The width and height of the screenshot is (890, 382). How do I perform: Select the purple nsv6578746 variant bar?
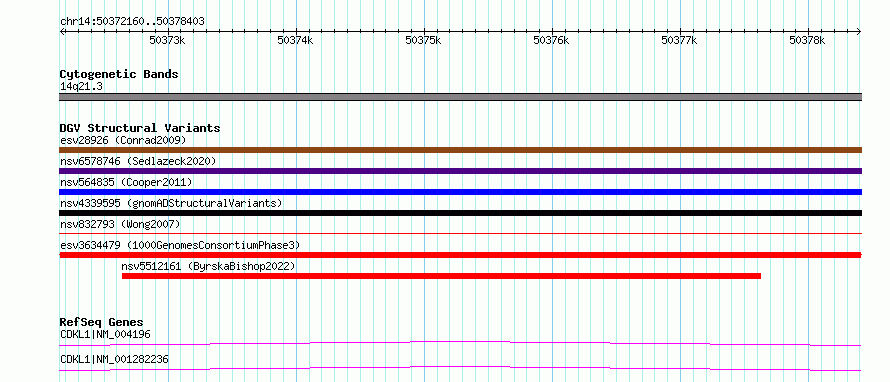point(460,171)
